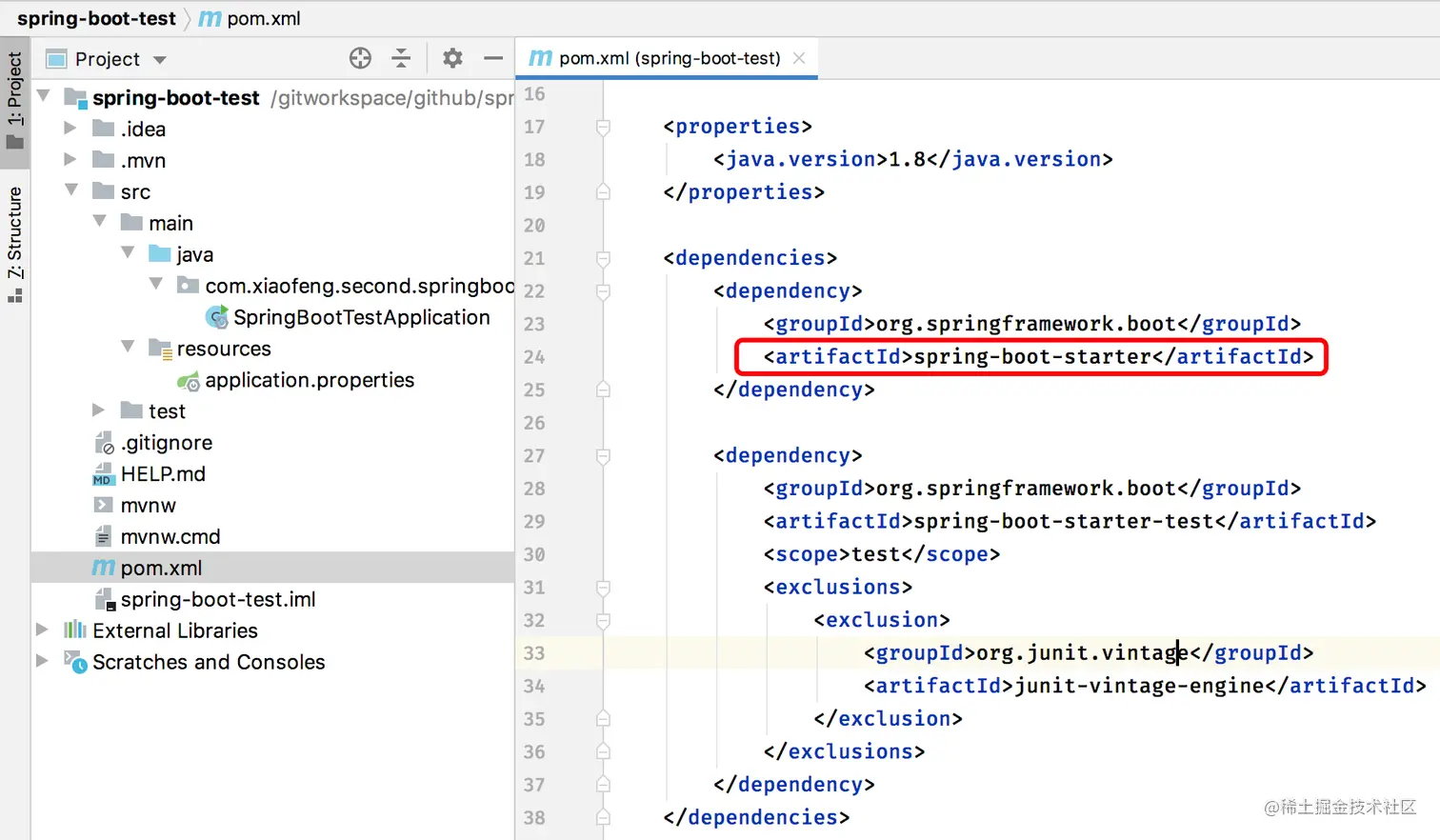This screenshot has width=1440, height=840.
Task: Expand the .mvn folder
Action: pyautogui.click(x=70, y=159)
